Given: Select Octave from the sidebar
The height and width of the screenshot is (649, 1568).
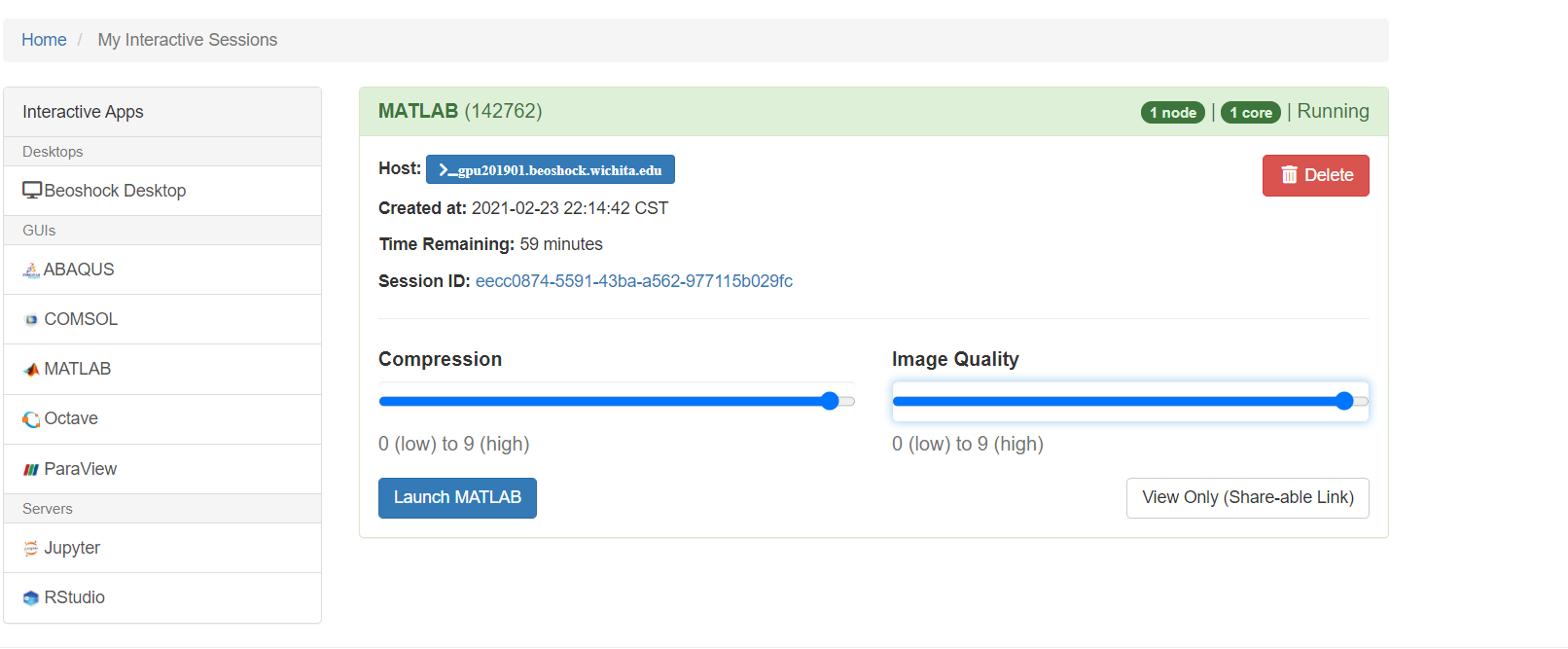Looking at the screenshot, I should [162, 418].
